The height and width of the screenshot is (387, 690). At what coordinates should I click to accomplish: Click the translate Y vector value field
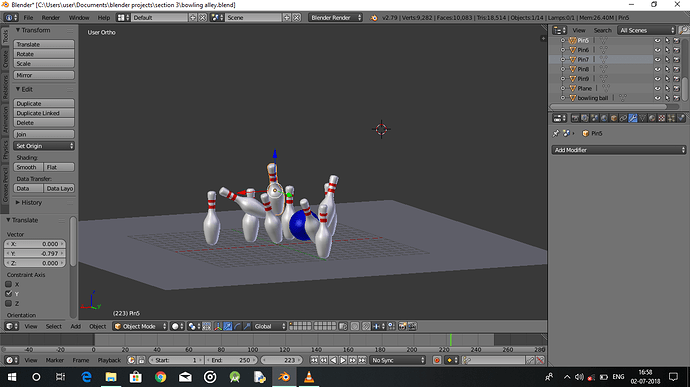click(x=35, y=253)
